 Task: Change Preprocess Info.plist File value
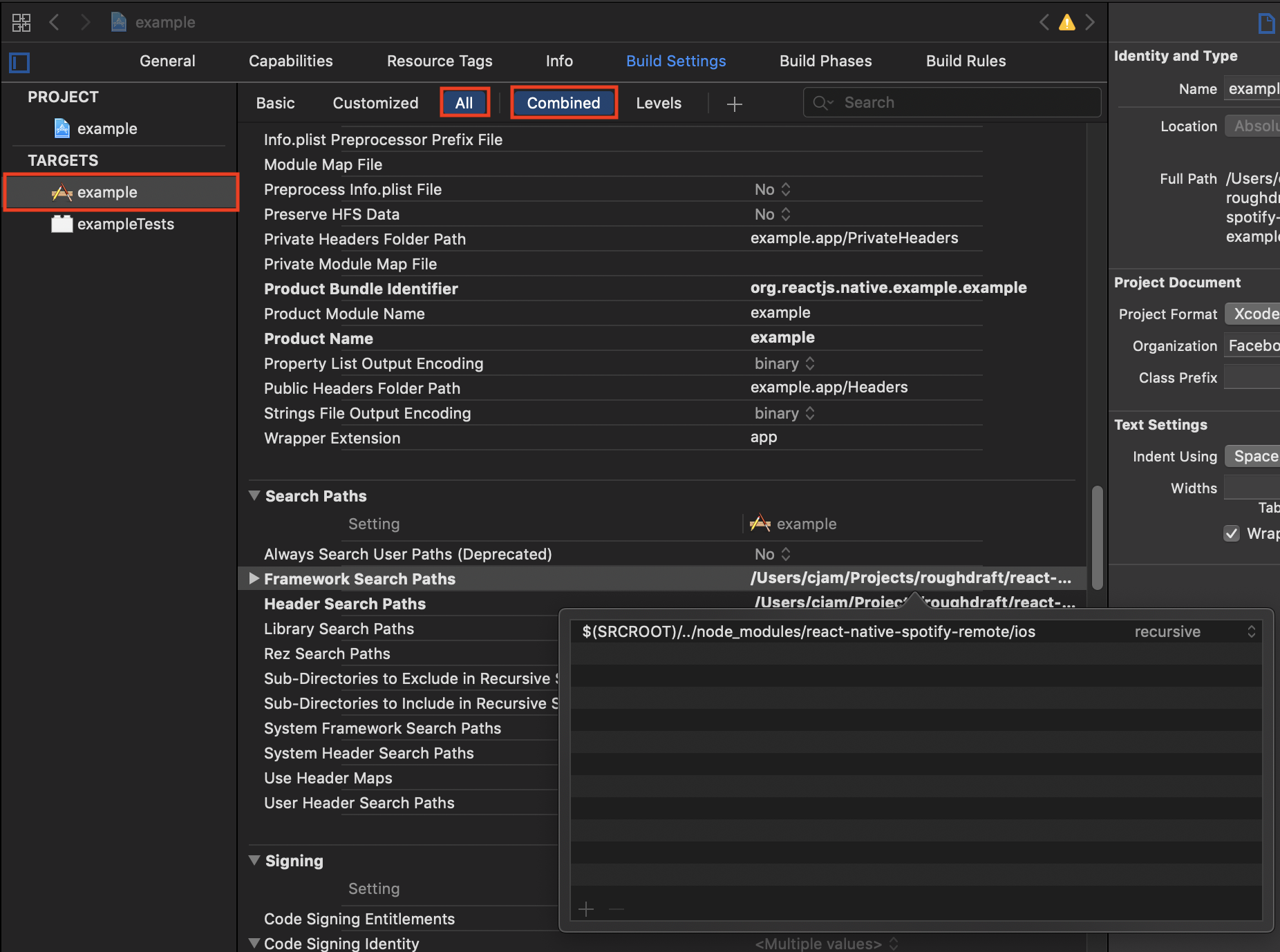[x=773, y=189]
